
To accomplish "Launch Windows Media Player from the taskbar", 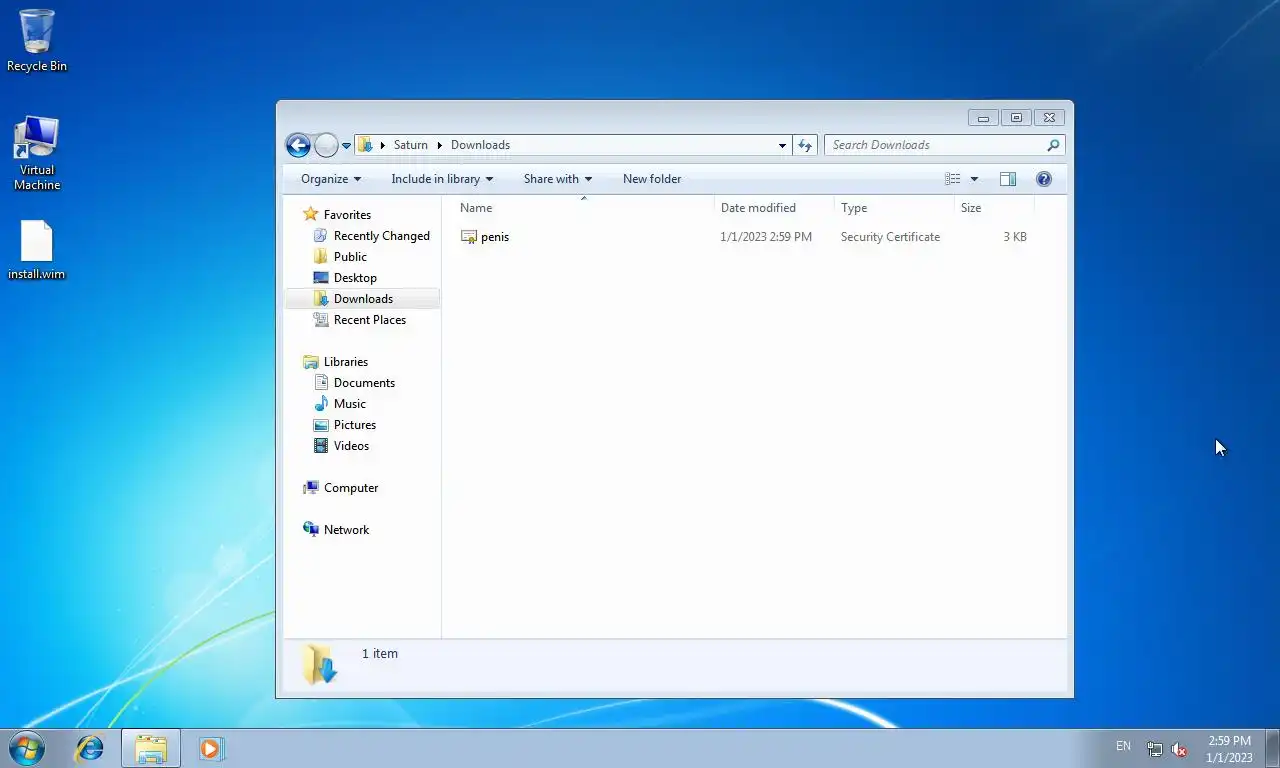I will pyautogui.click(x=211, y=748).
